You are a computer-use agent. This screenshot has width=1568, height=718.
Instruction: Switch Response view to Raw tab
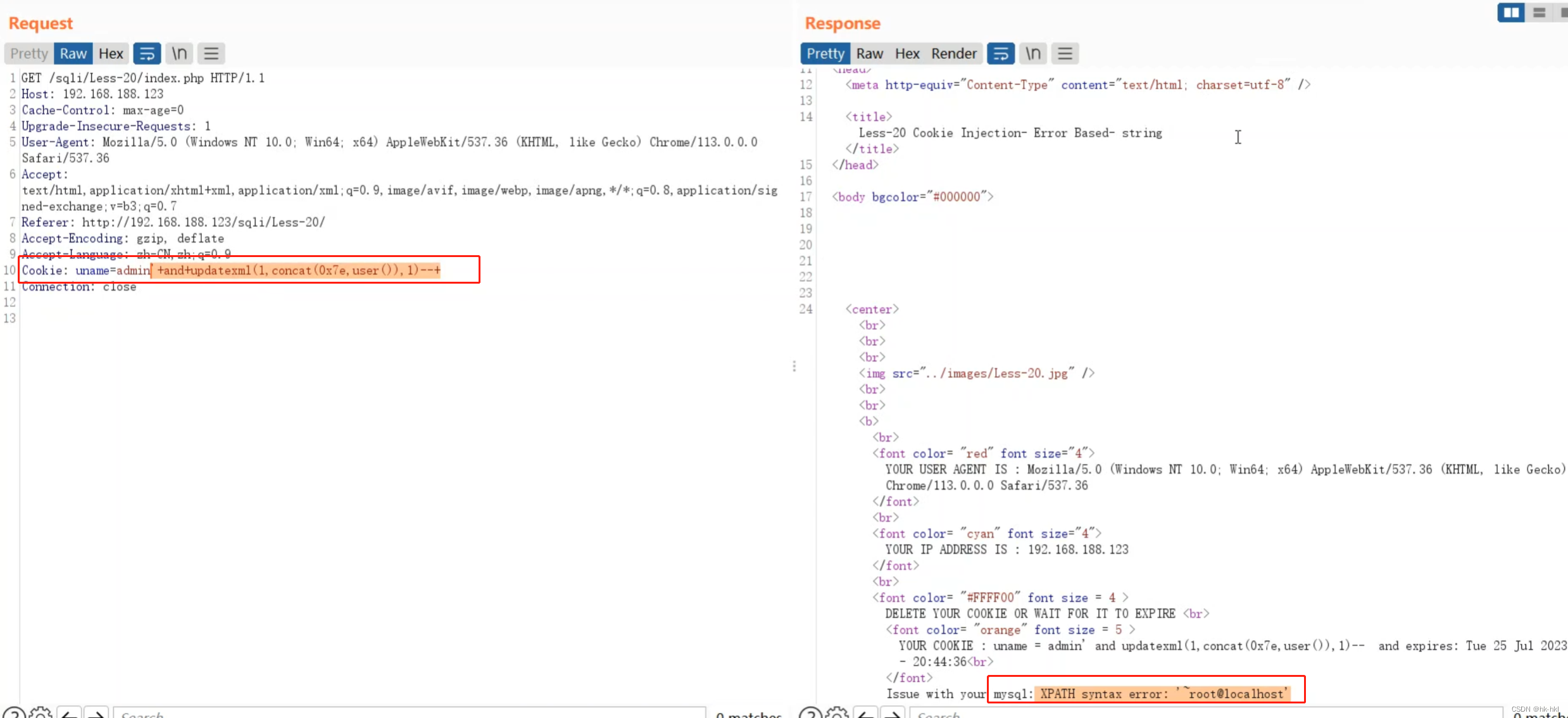(x=870, y=54)
